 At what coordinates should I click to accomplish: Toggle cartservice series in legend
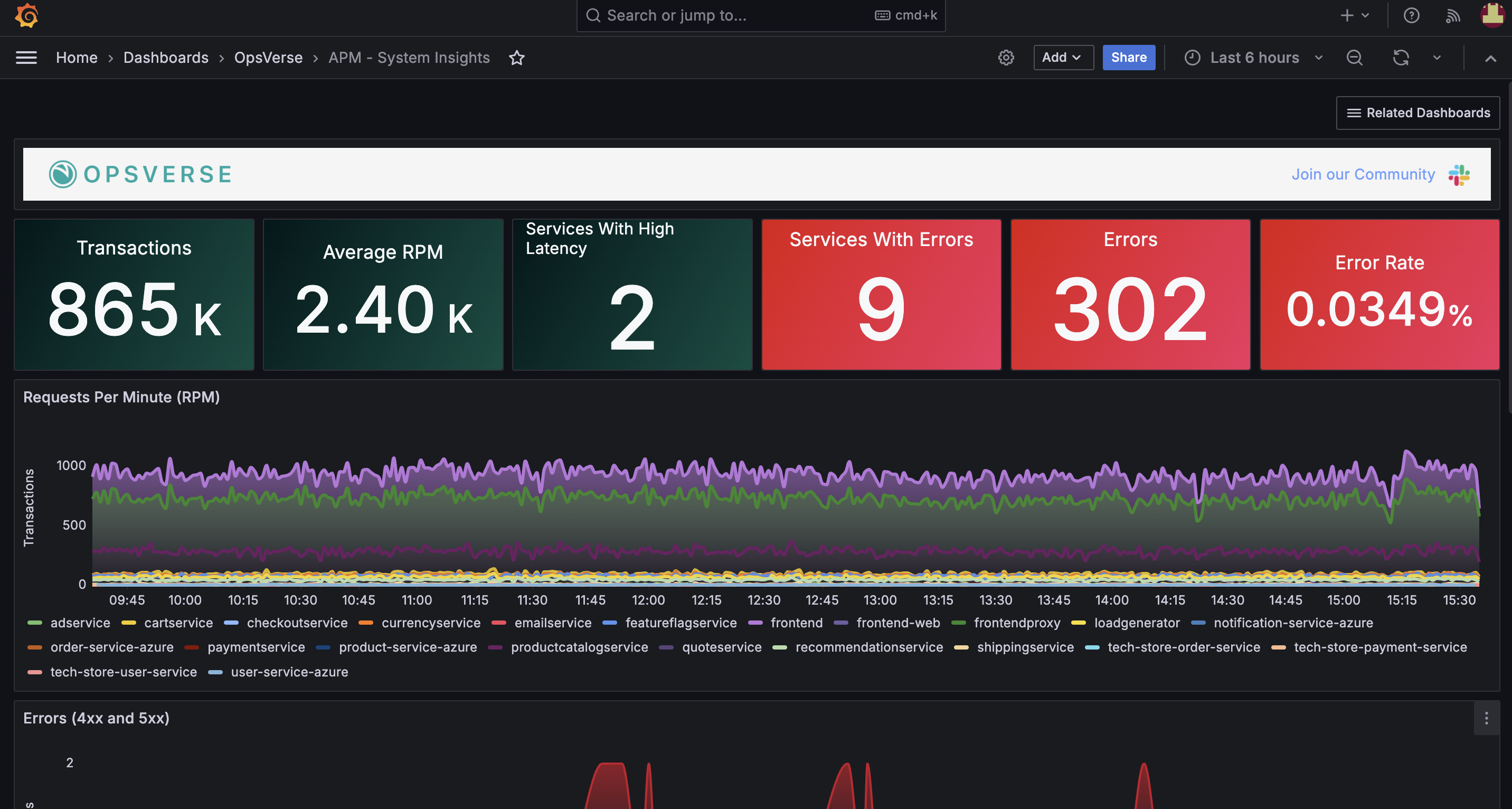coord(178,623)
